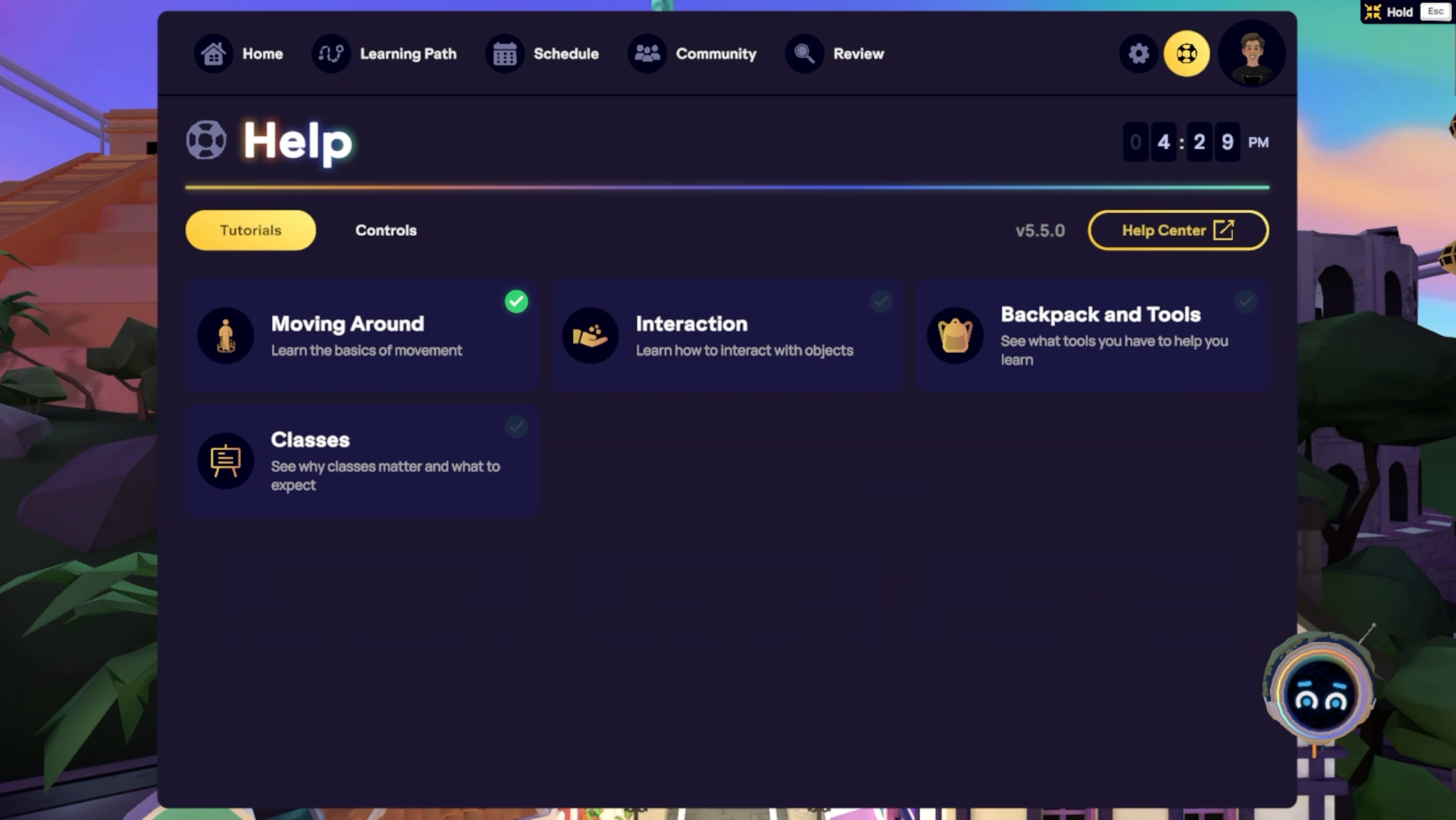
Task: Select the Tutorials tab
Action: (x=250, y=230)
